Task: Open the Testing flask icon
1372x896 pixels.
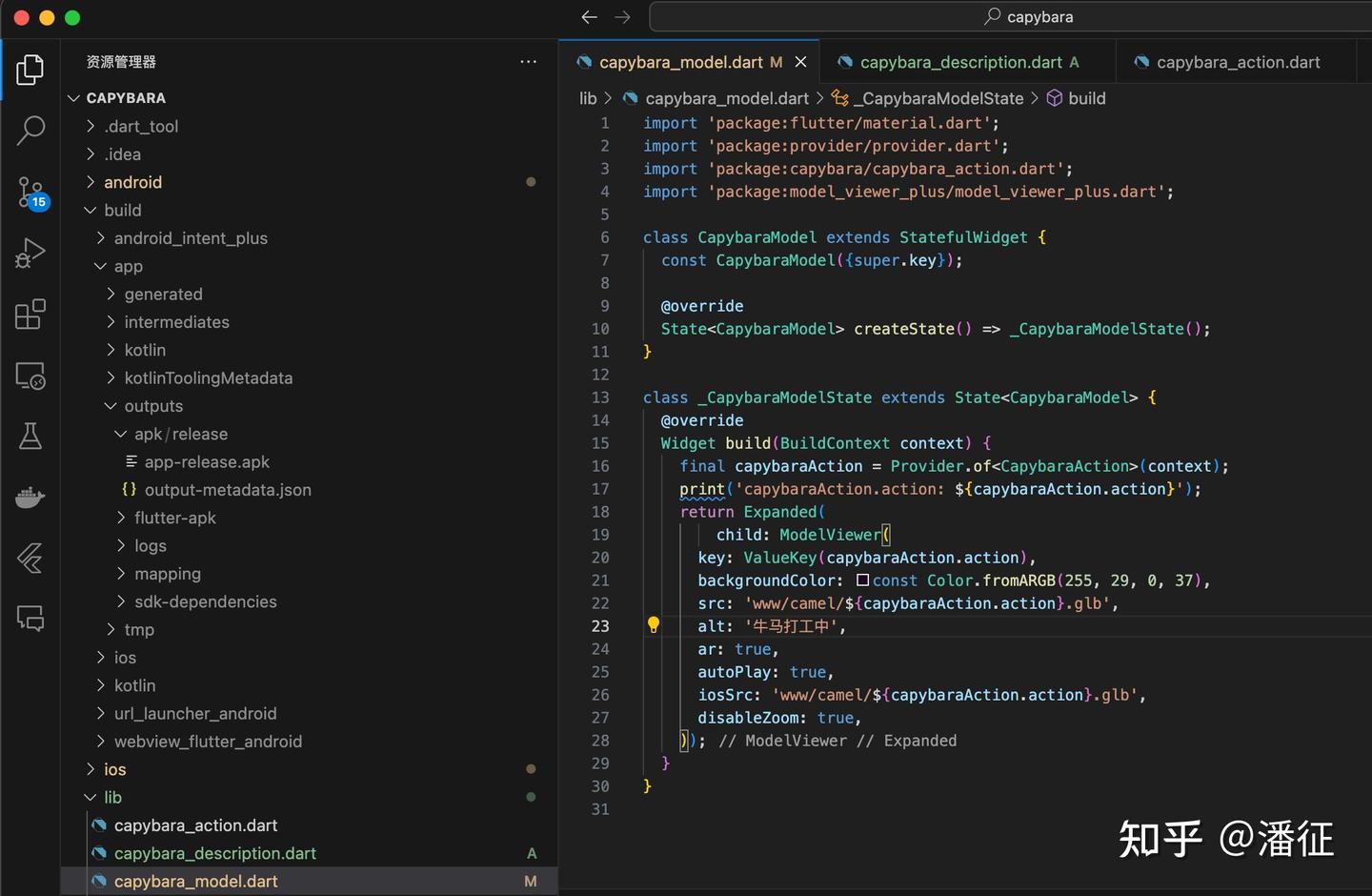Action: (30, 437)
